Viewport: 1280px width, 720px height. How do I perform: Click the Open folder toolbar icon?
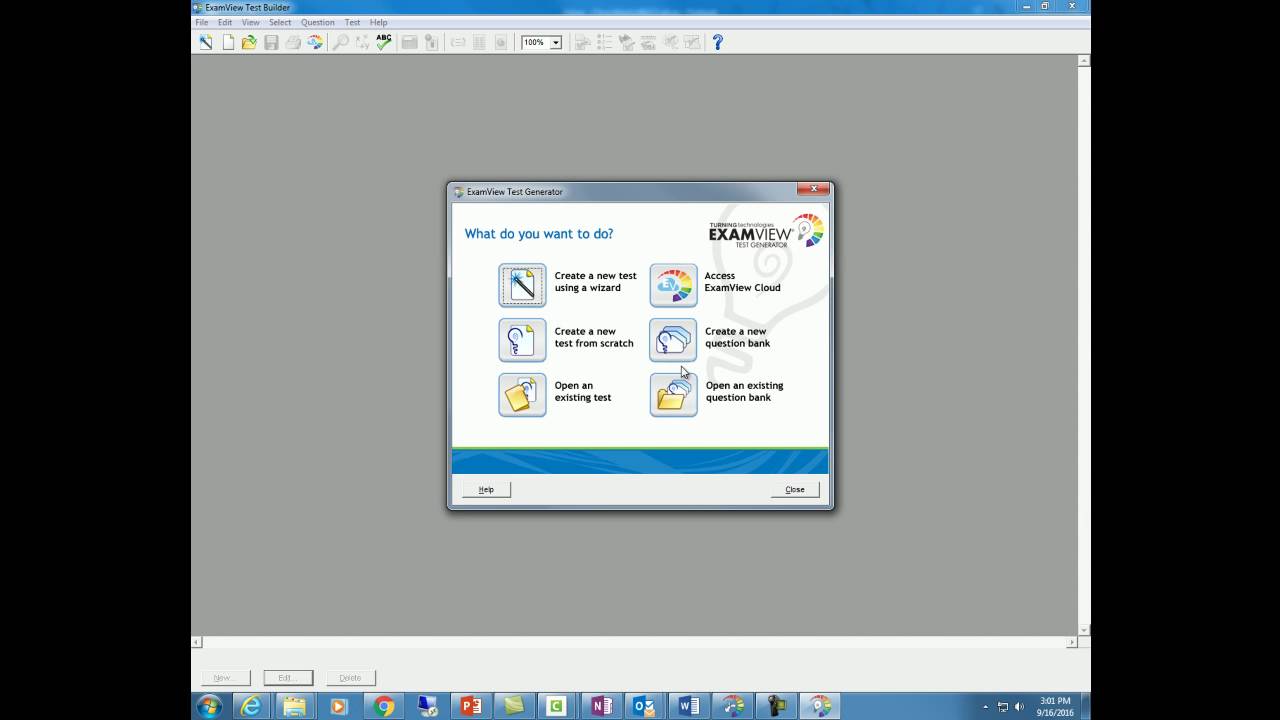(x=249, y=42)
